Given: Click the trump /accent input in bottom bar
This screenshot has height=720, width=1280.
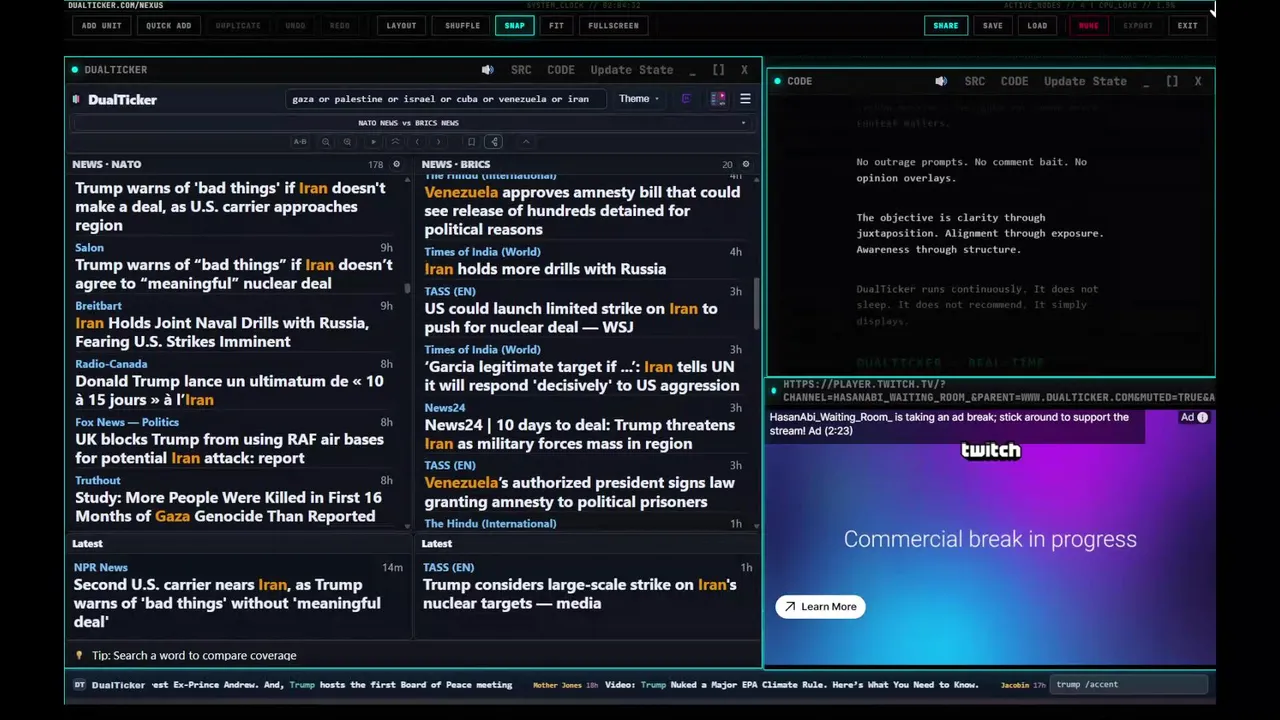Looking at the screenshot, I should [1128, 685].
